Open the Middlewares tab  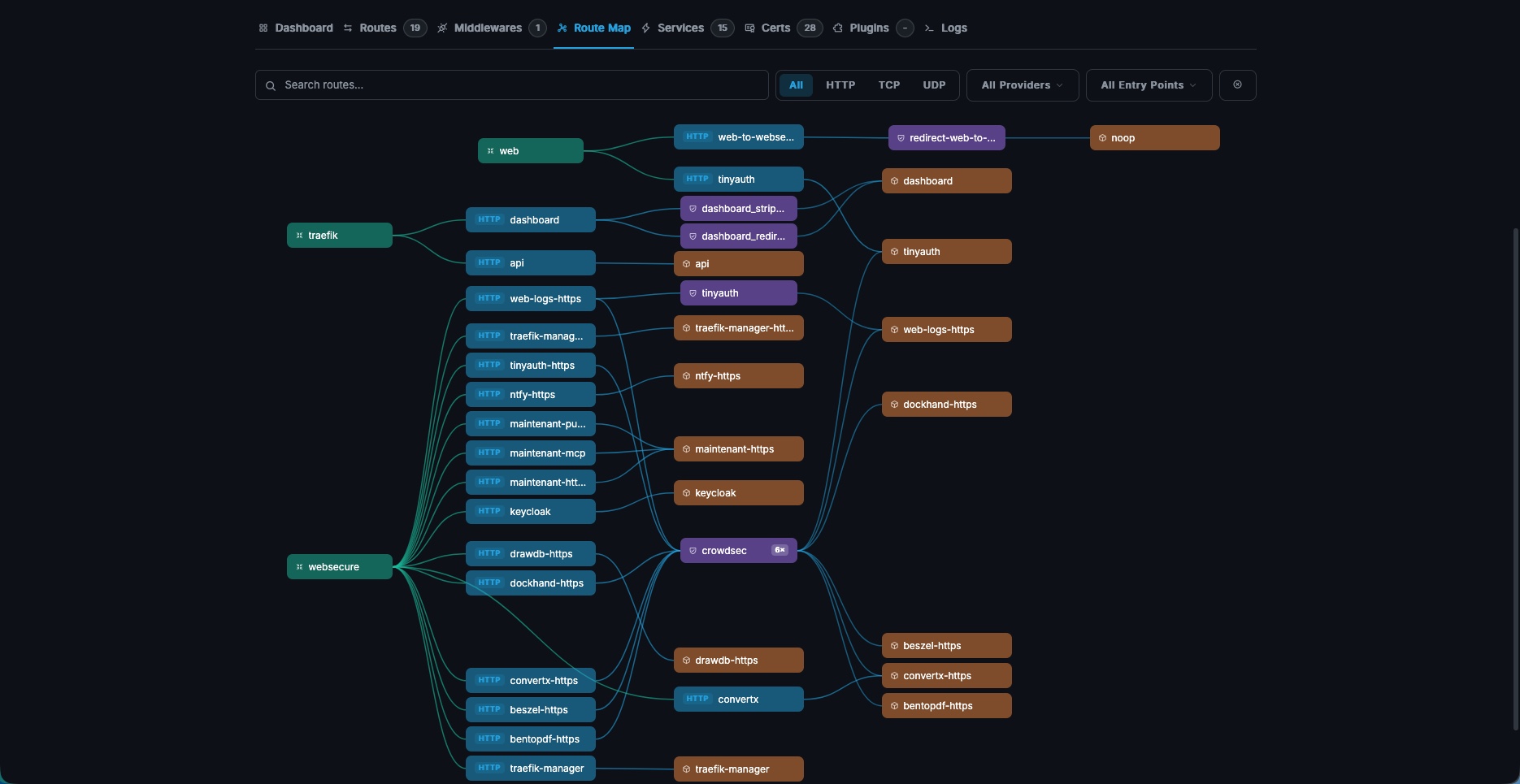[x=491, y=28]
